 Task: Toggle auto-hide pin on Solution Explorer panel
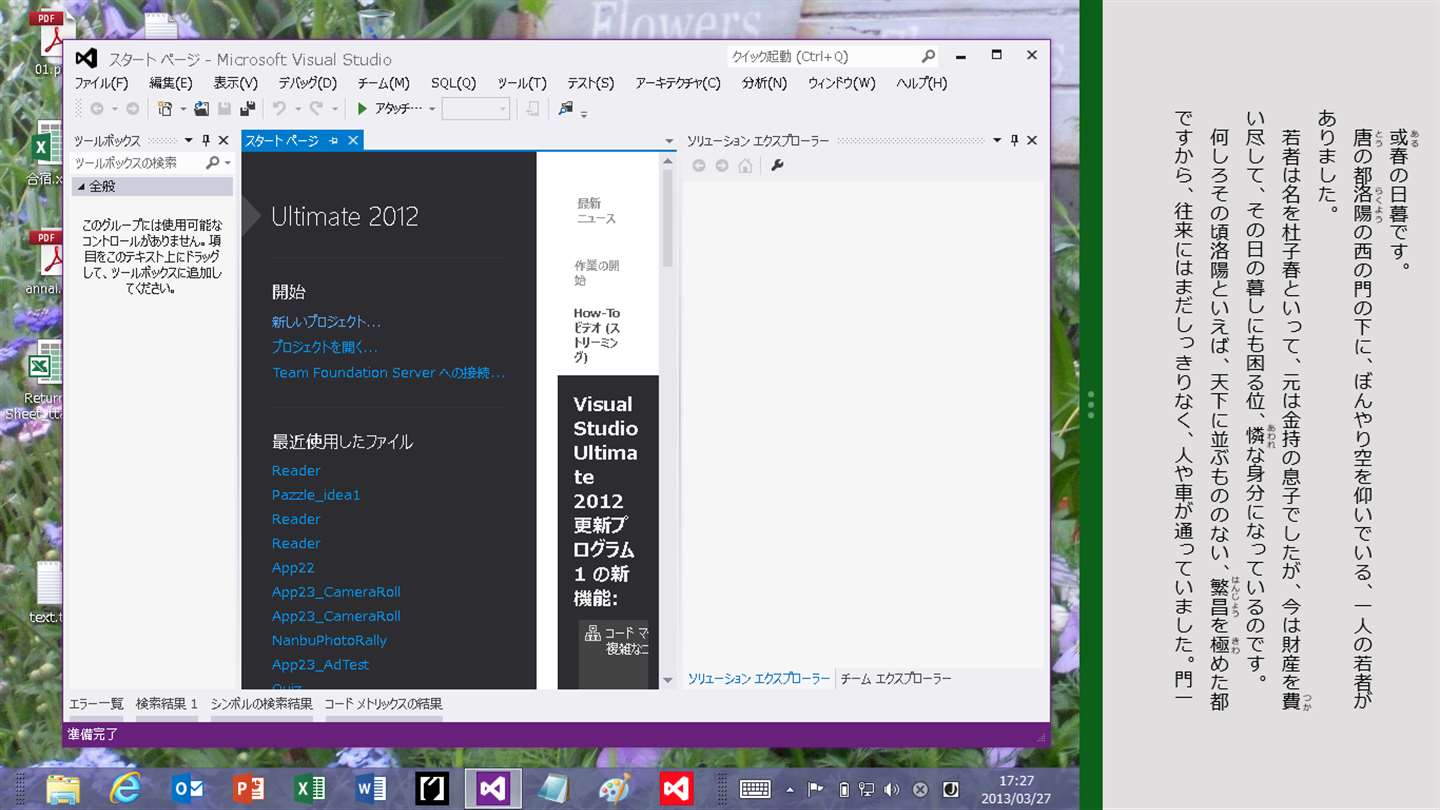click(x=1014, y=141)
